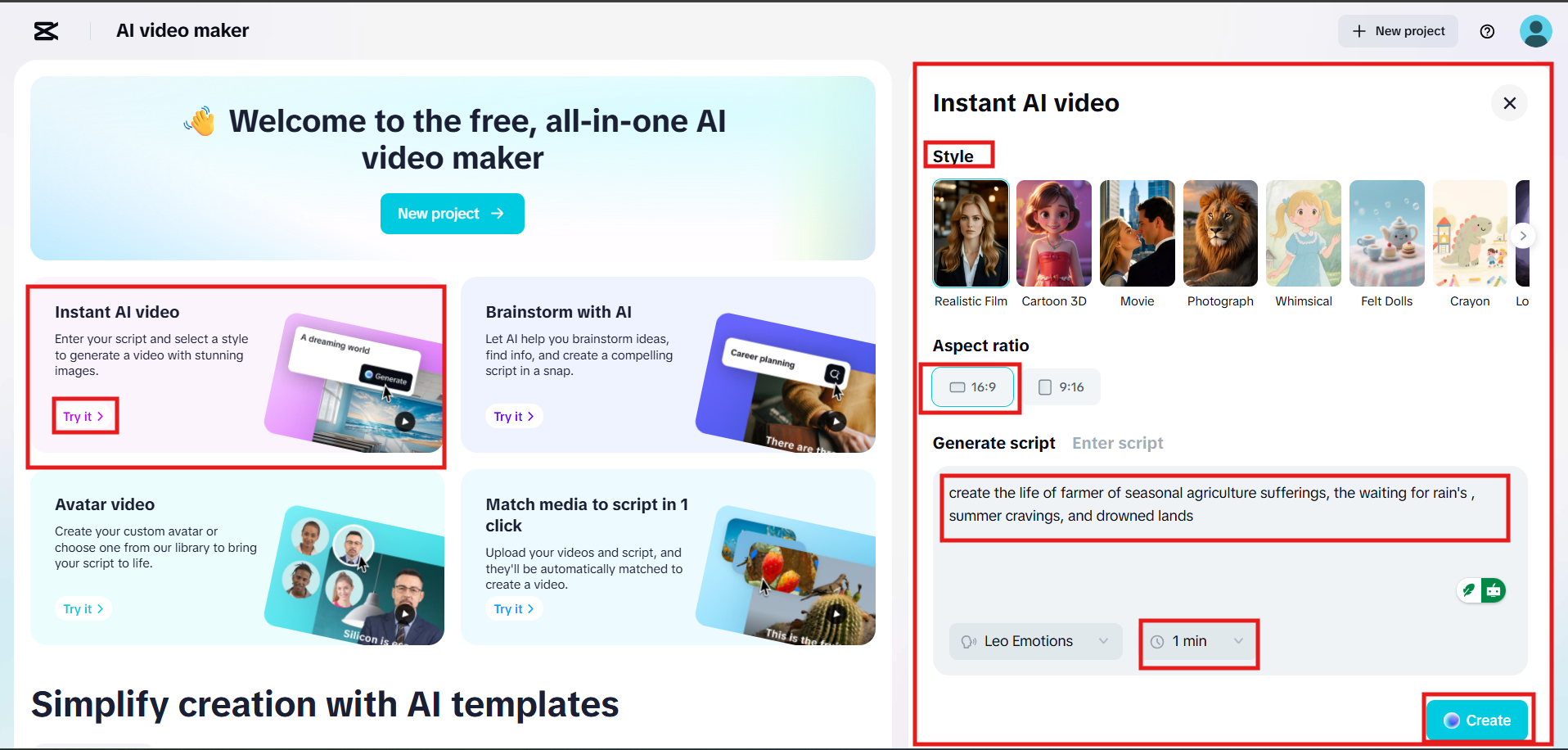Click the Create button
This screenshot has width=1568, height=750.
[x=1476, y=720]
